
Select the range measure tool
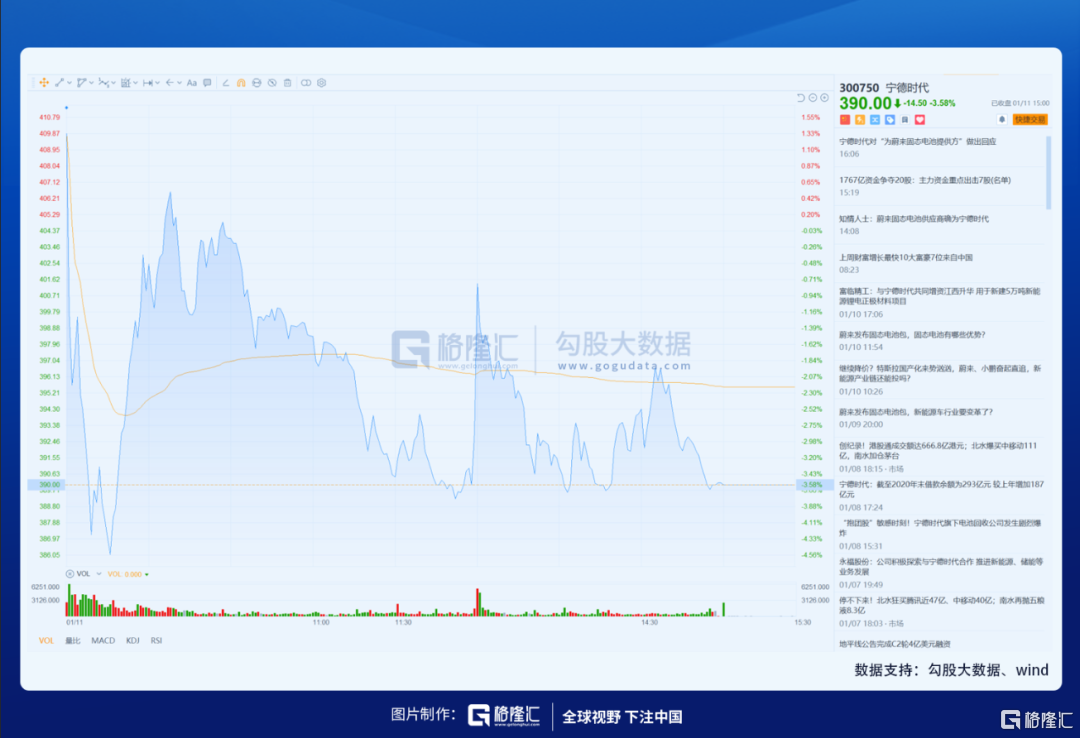[147, 83]
